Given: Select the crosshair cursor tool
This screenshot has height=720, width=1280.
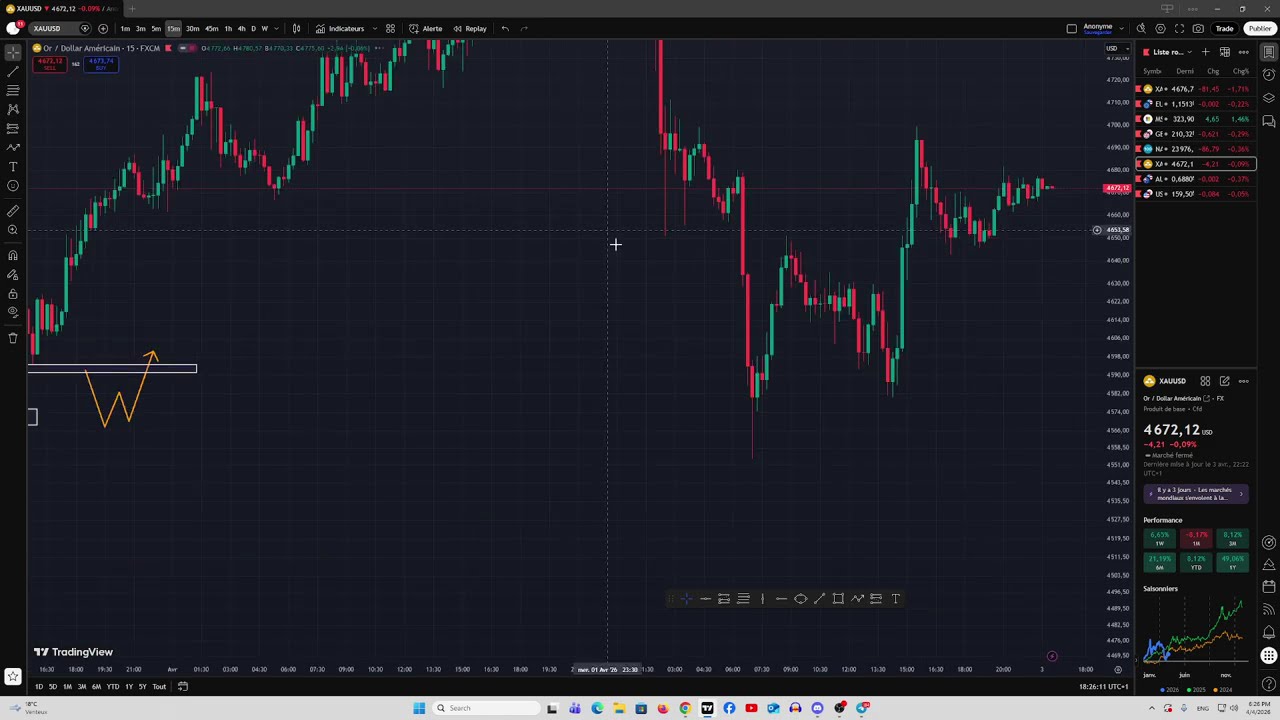Looking at the screenshot, I should pos(13,52).
